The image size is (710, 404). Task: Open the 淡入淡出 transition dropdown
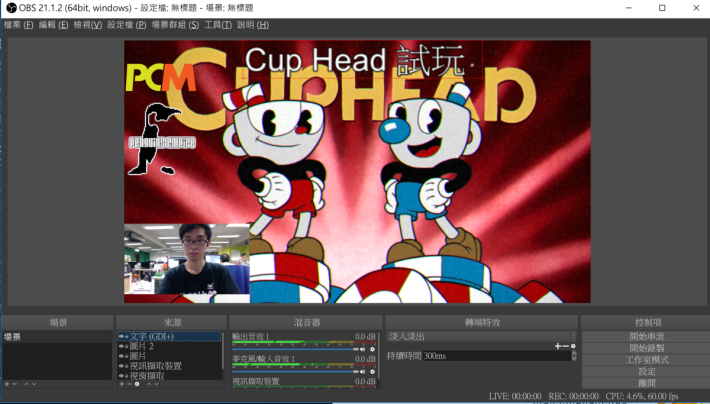click(482, 337)
